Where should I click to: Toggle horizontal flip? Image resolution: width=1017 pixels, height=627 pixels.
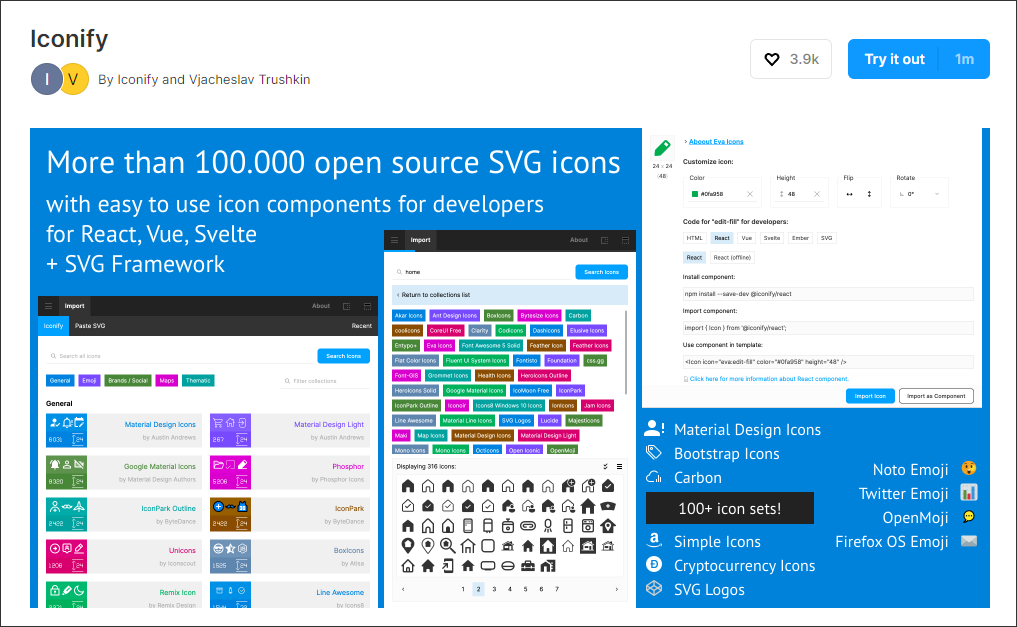(x=849, y=194)
